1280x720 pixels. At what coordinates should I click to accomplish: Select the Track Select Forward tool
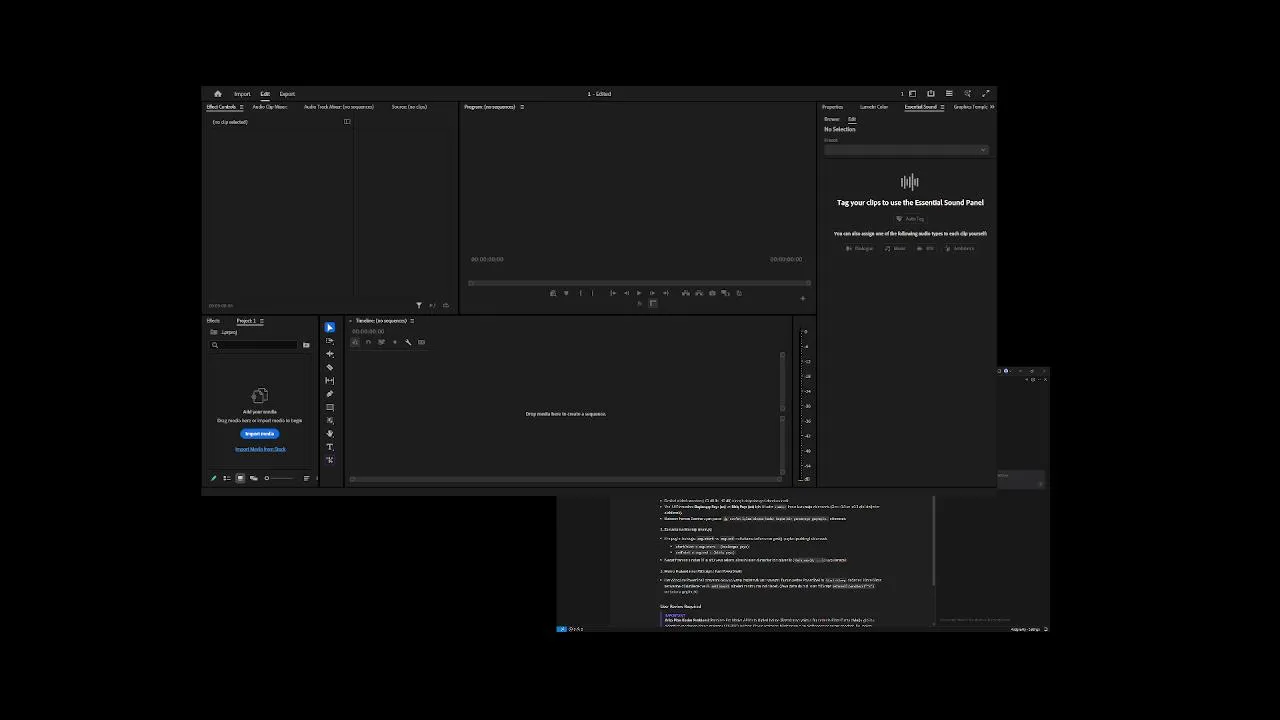coord(330,341)
